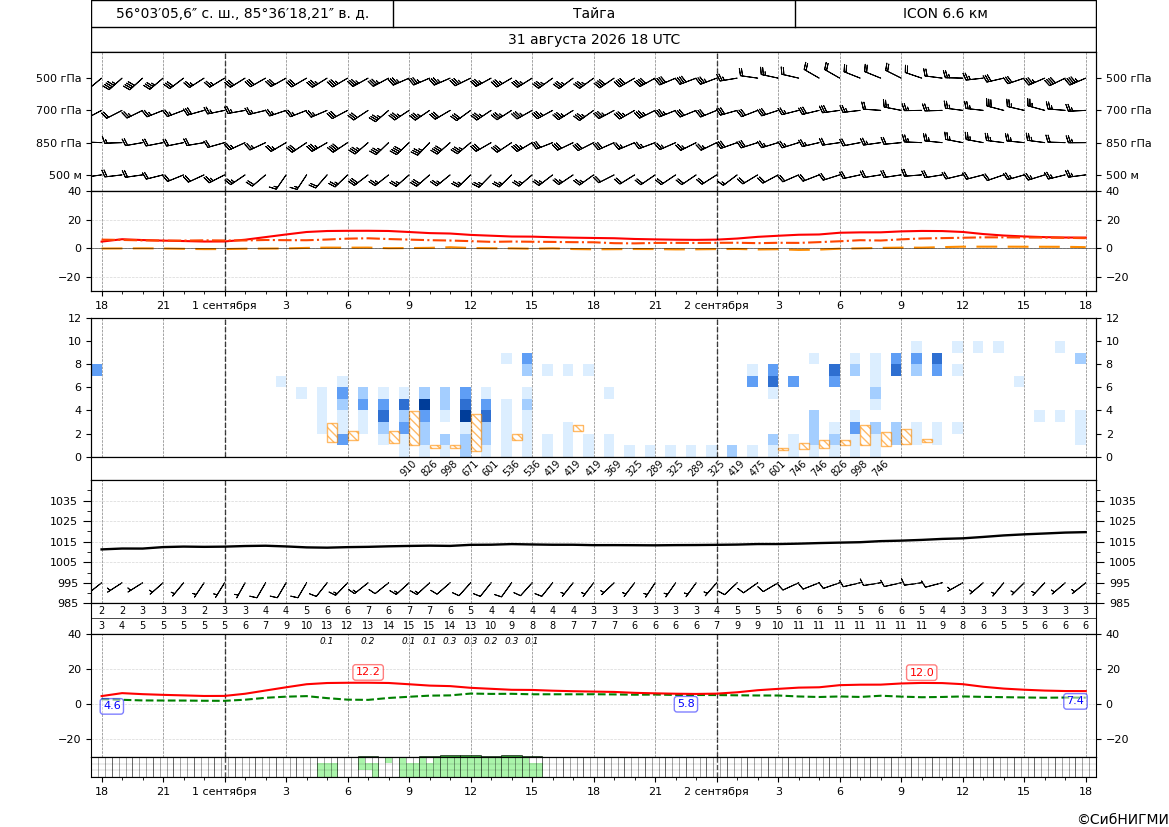Click the 12.0 red temperature maximum label

pyautogui.click(x=921, y=672)
